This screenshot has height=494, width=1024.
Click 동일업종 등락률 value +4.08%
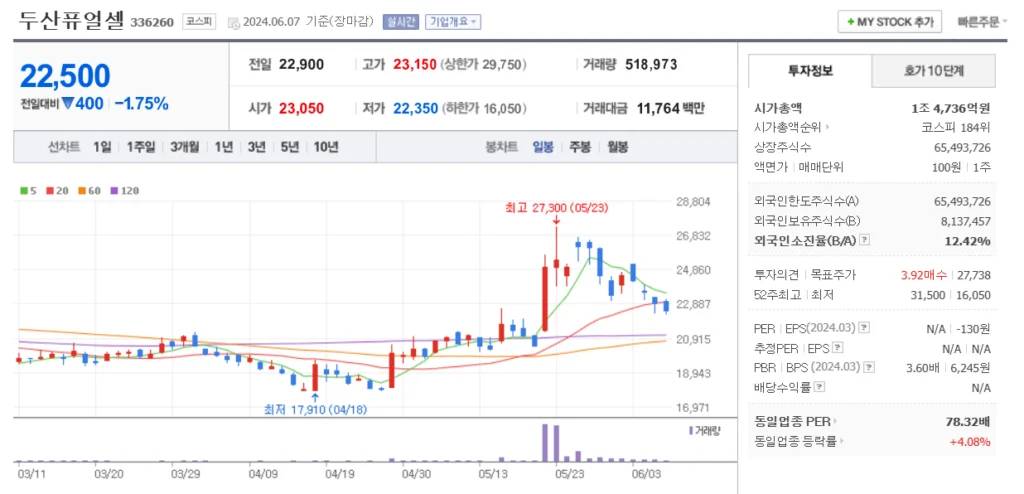[970, 442]
